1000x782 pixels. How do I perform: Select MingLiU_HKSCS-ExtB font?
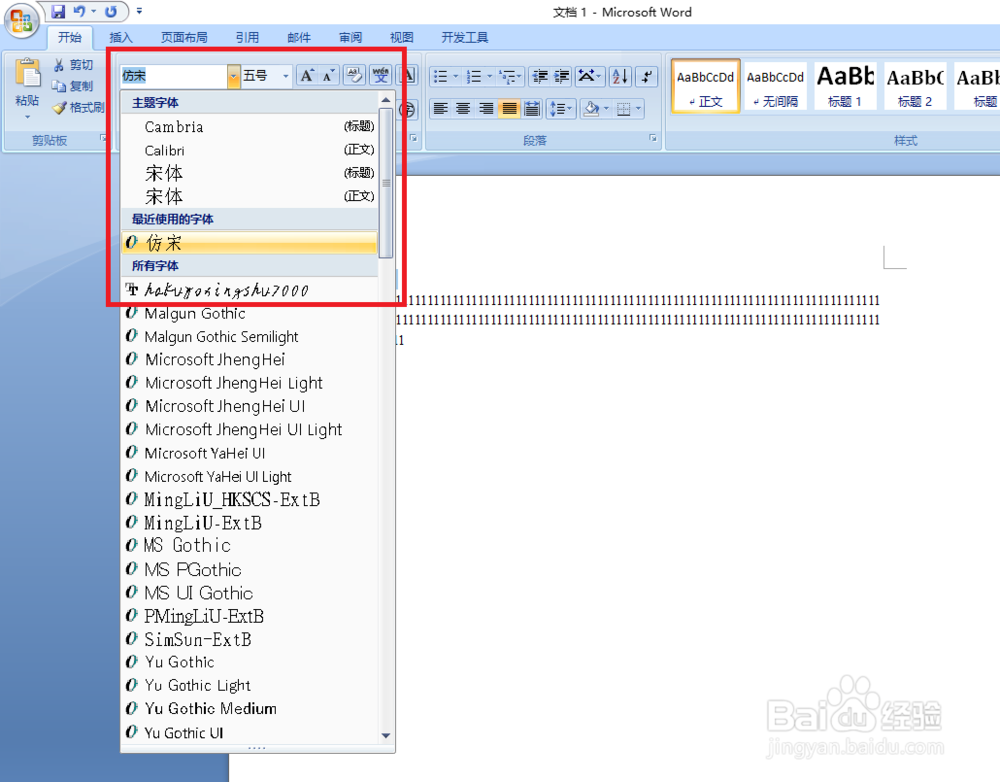[x=249, y=499]
